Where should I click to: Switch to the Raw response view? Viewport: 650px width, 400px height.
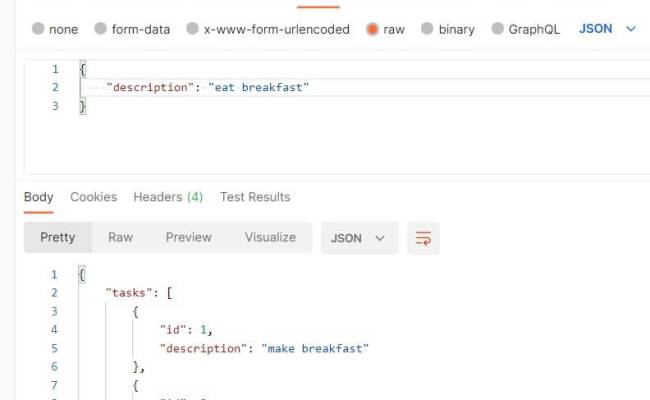(x=120, y=238)
